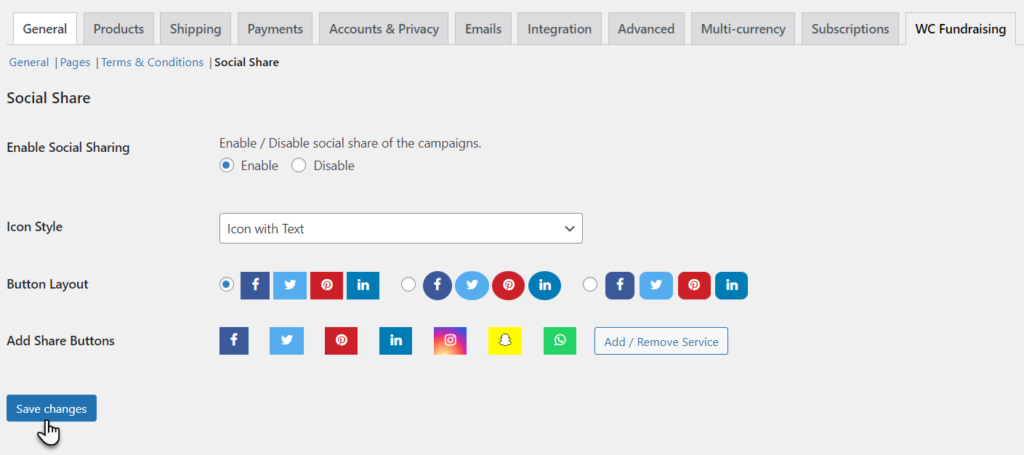
Task: Choose the circular icons button layout
Action: (408, 285)
